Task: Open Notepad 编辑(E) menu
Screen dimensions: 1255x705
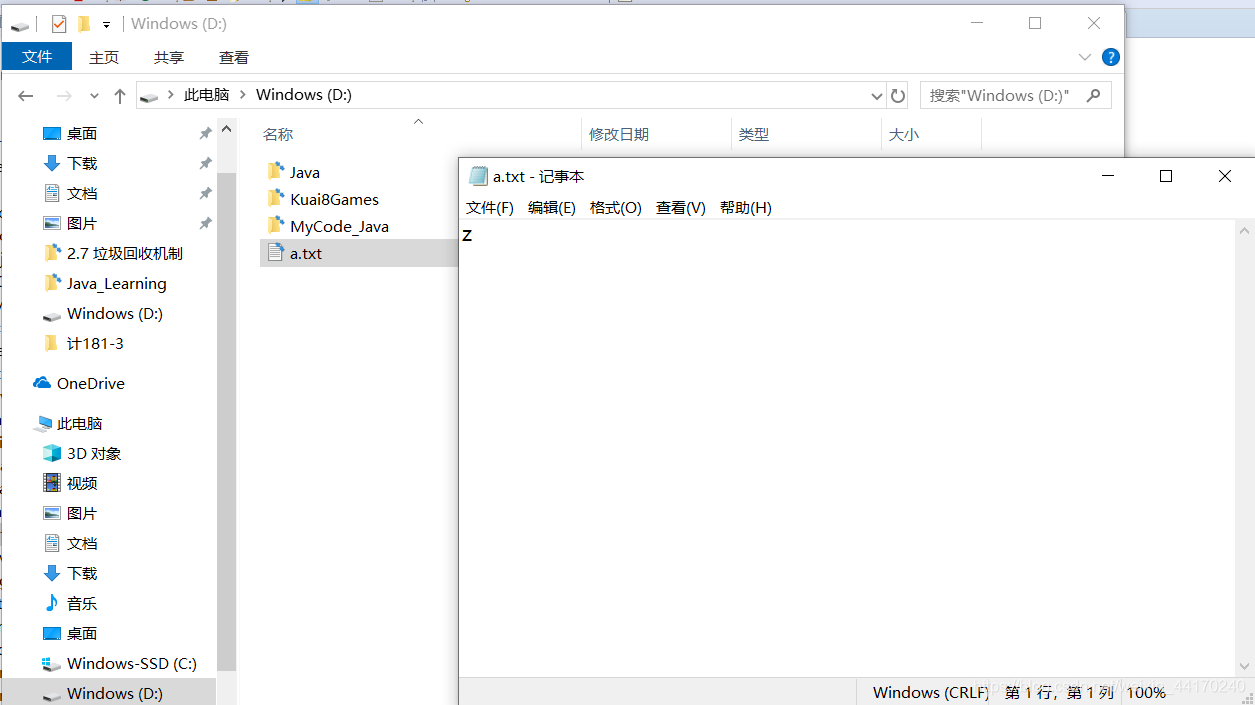Action: (x=552, y=208)
